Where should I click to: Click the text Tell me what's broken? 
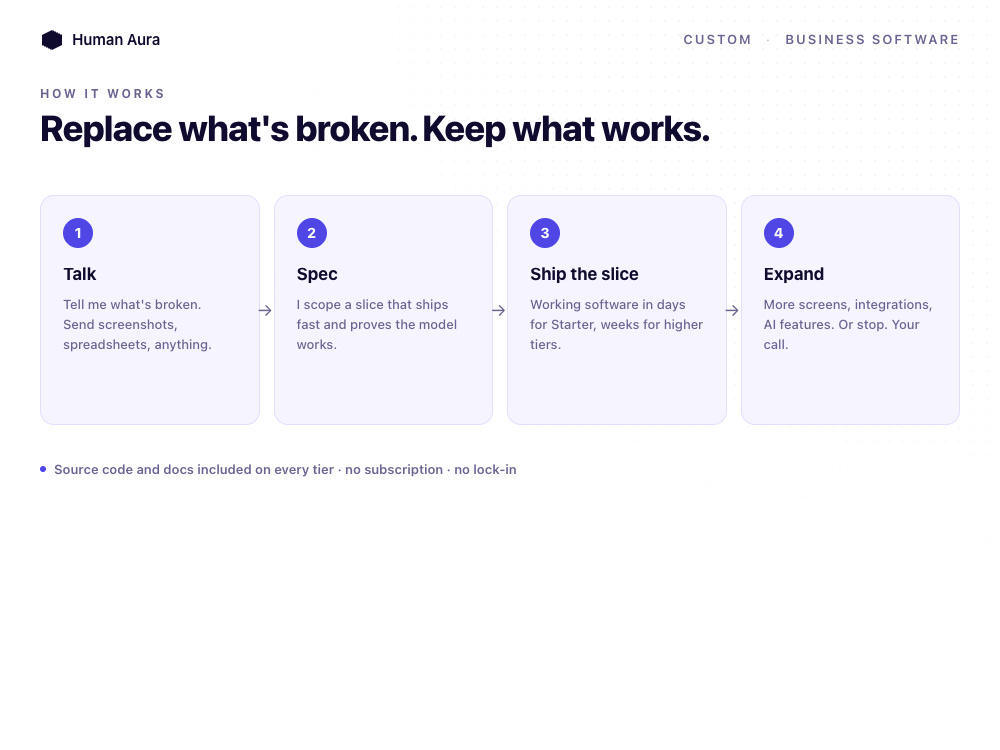pos(132,305)
